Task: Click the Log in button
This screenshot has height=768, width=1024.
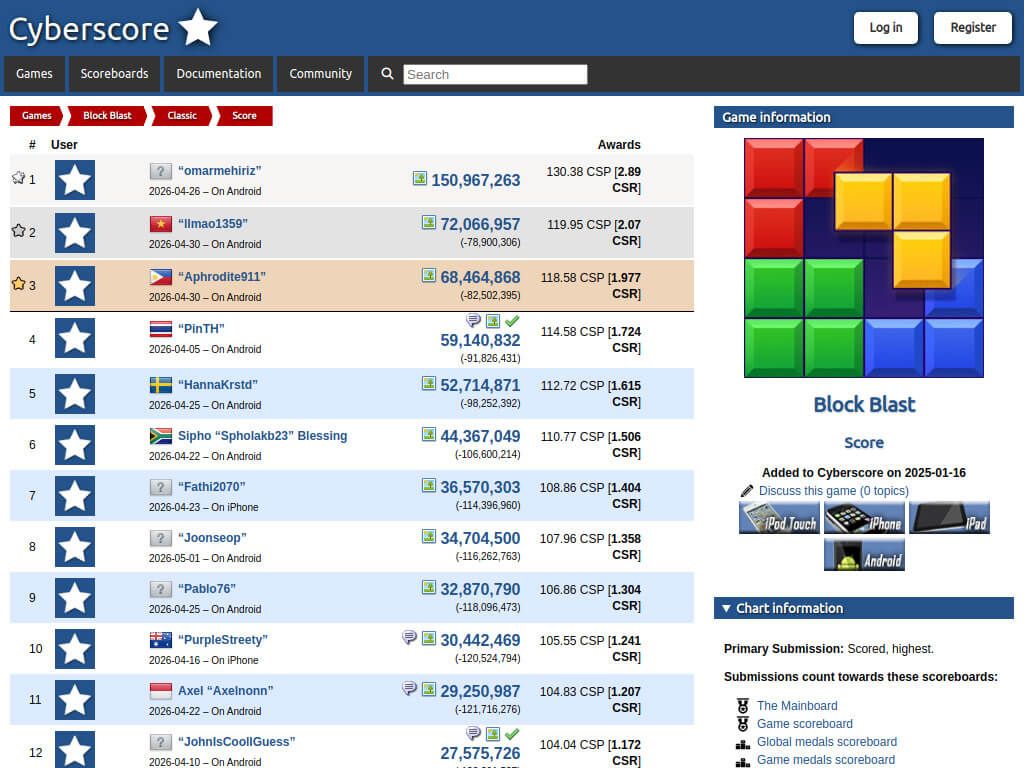Action: (x=886, y=27)
